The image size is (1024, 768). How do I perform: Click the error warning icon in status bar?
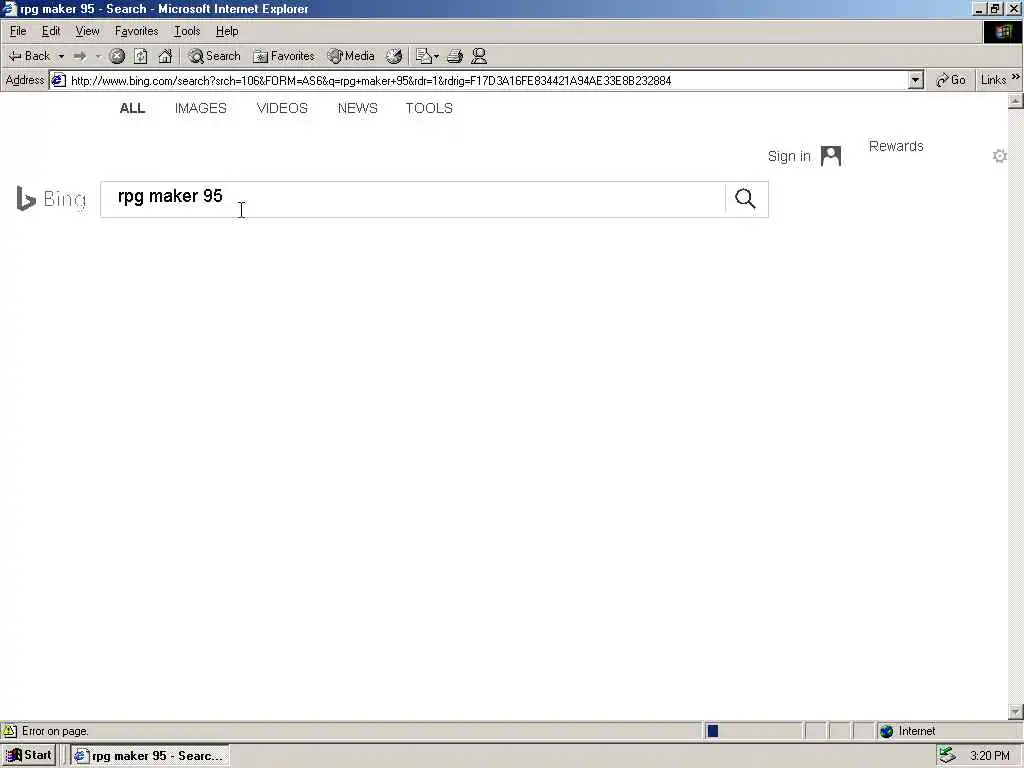[10, 731]
